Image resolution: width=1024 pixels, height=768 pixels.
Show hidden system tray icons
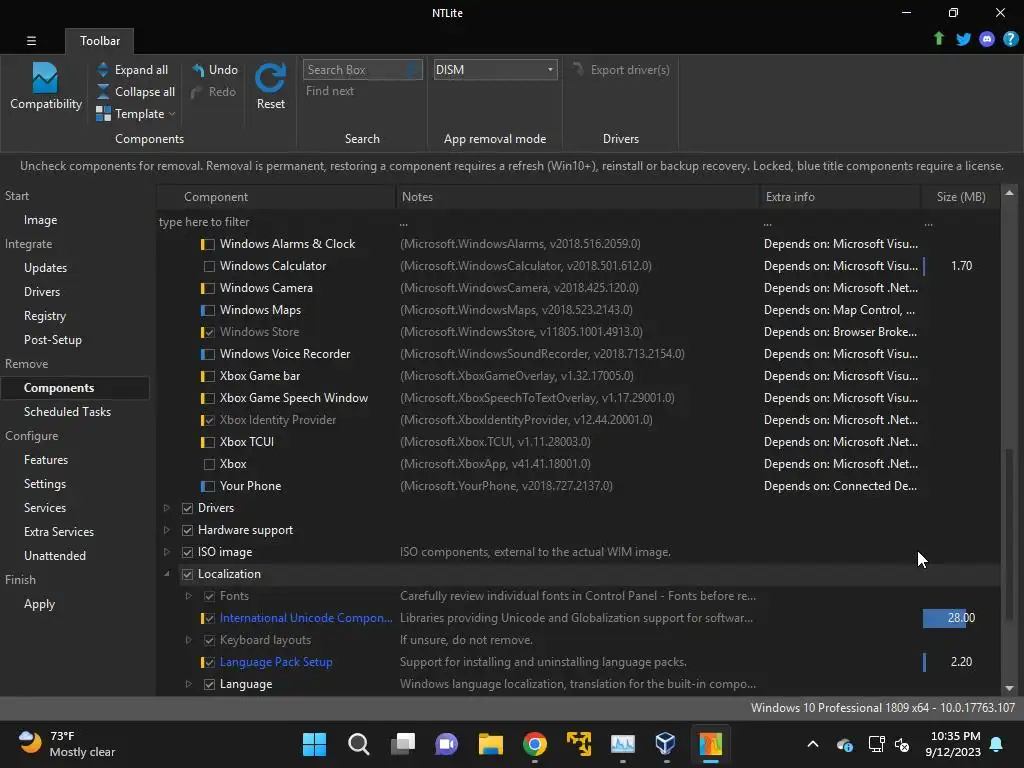pyautogui.click(x=813, y=744)
